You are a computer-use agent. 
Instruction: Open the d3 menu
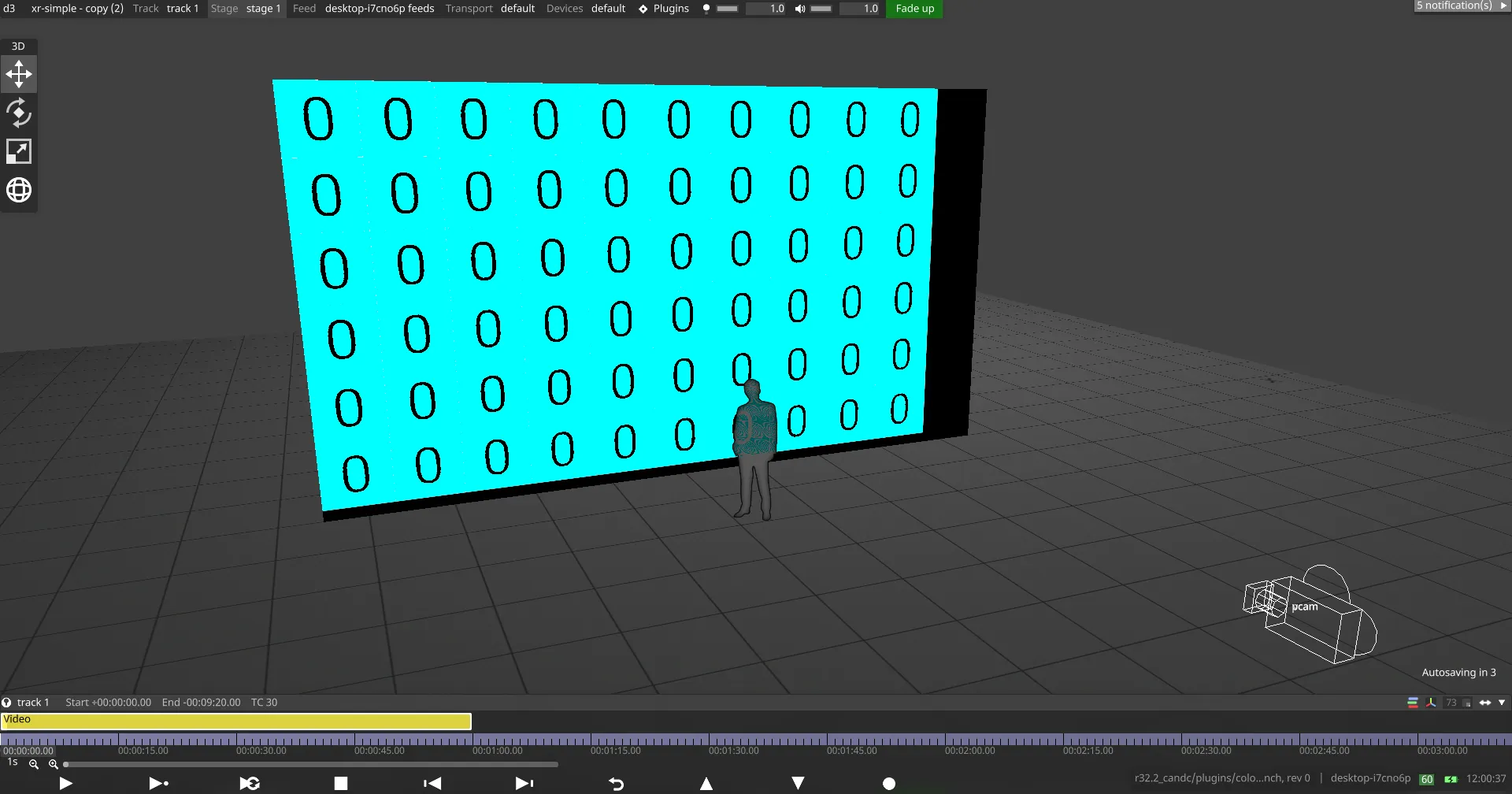[8, 9]
